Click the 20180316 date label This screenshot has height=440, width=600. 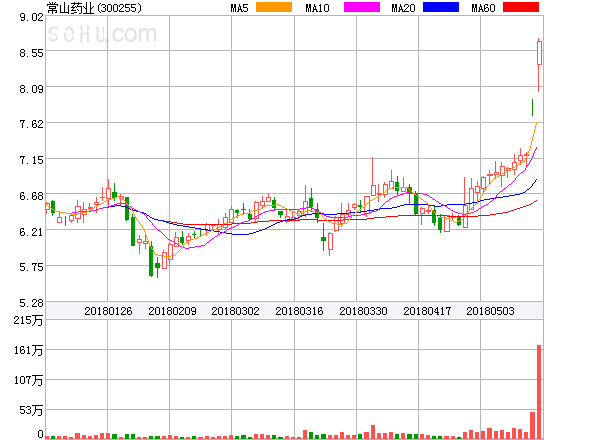point(299,311)
